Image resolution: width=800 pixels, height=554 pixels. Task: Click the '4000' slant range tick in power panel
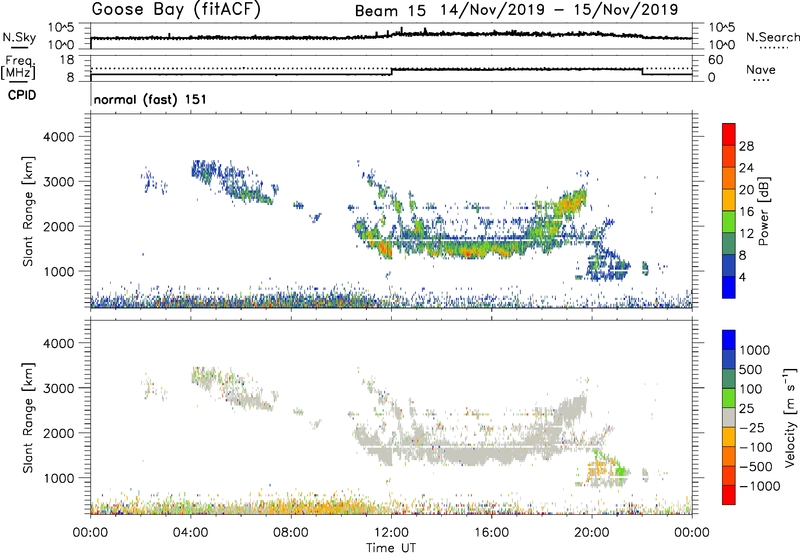click(x=58, y=137)
